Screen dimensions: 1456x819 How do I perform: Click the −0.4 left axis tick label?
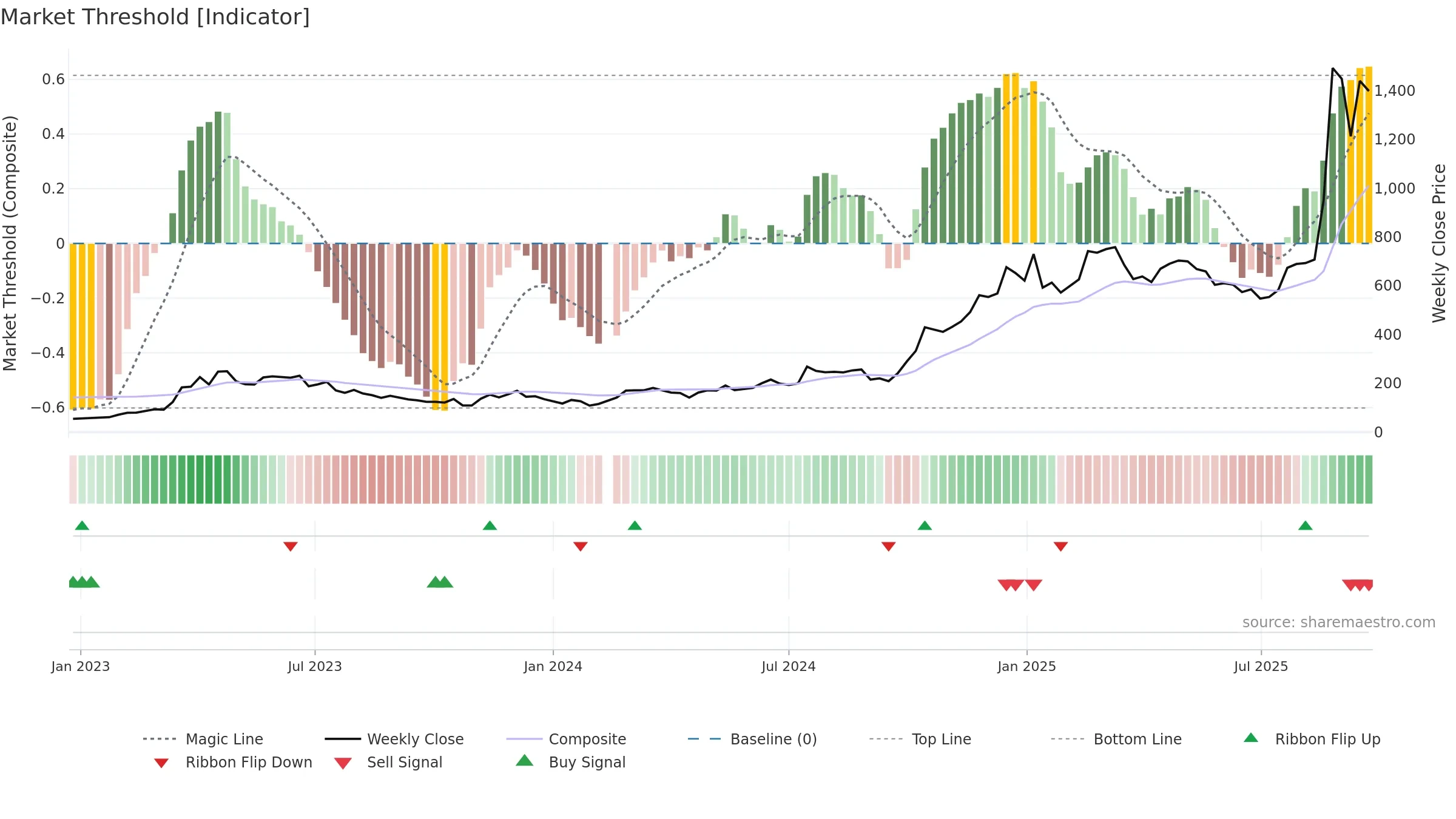(x=48, y=353)
